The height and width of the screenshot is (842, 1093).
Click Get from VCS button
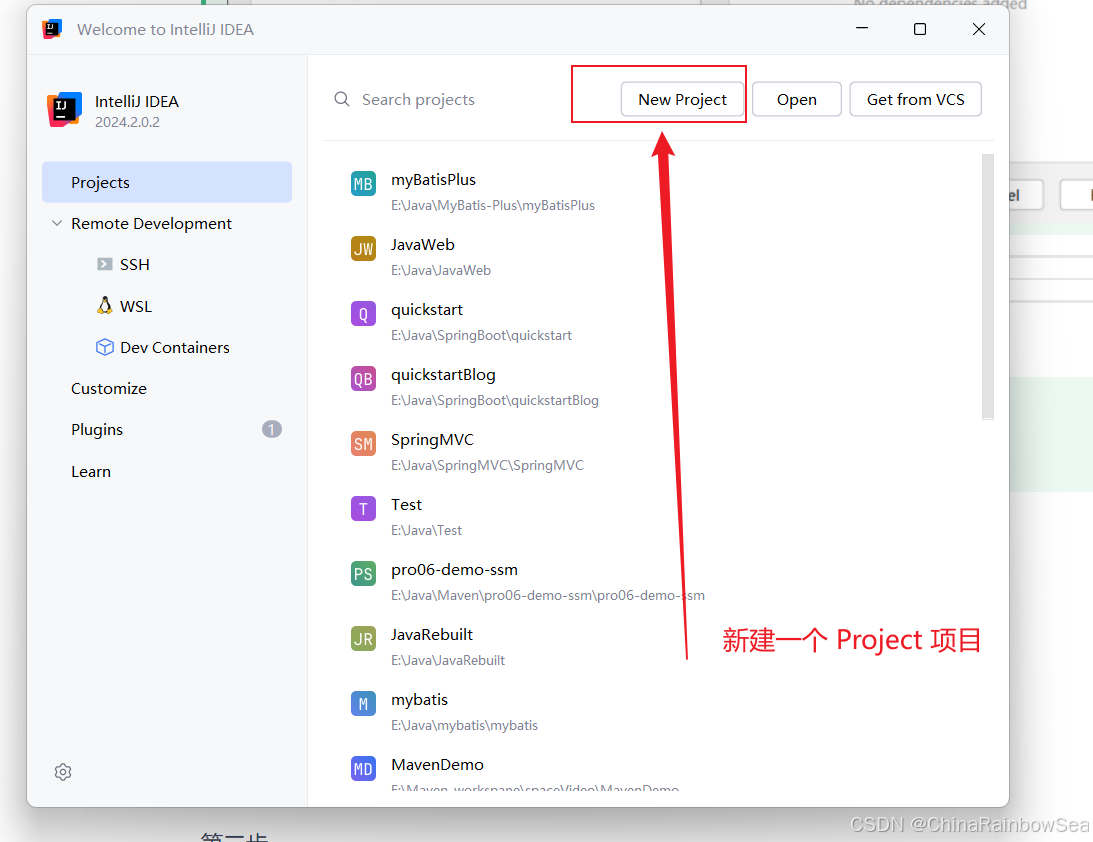915,100
